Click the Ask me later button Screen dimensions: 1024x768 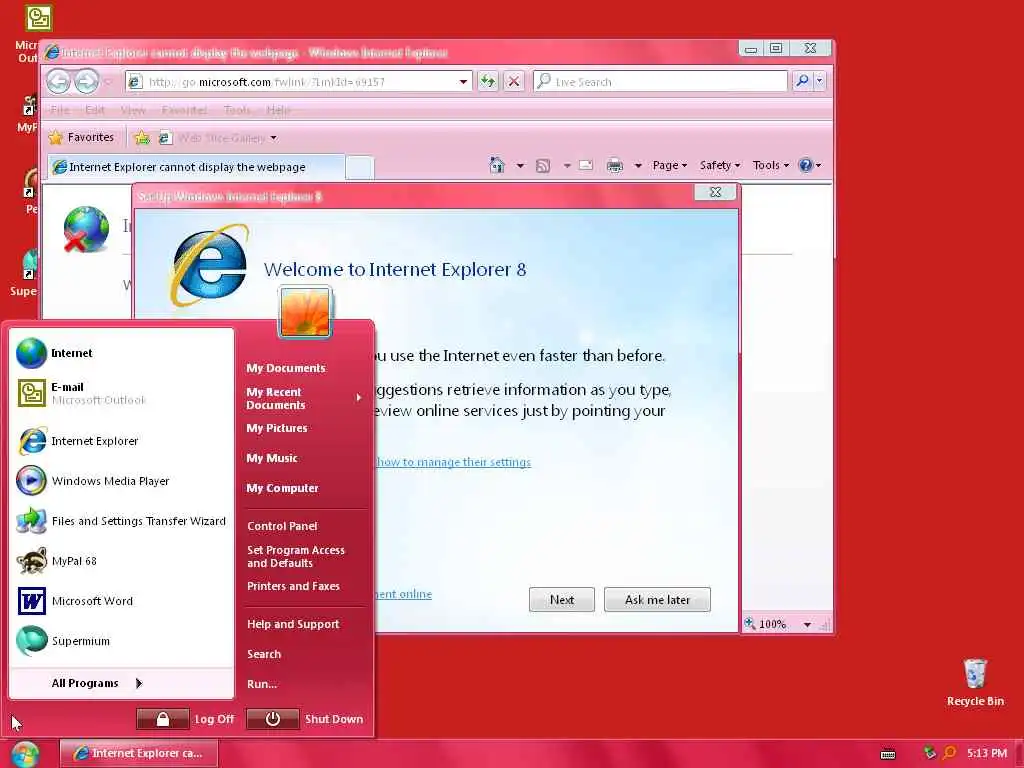[x=657, y=600]
